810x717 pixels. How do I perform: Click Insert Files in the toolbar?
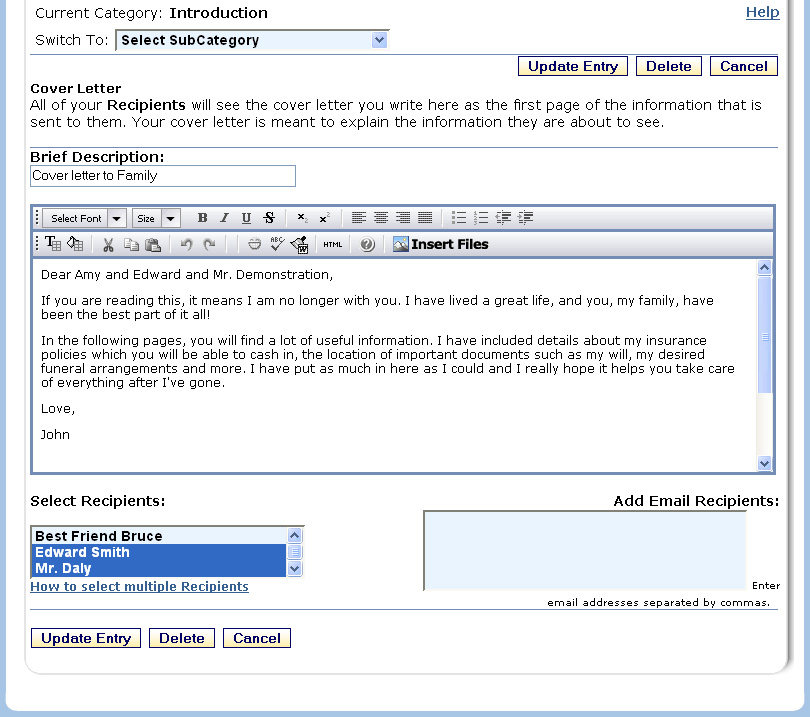click(441, 244)
